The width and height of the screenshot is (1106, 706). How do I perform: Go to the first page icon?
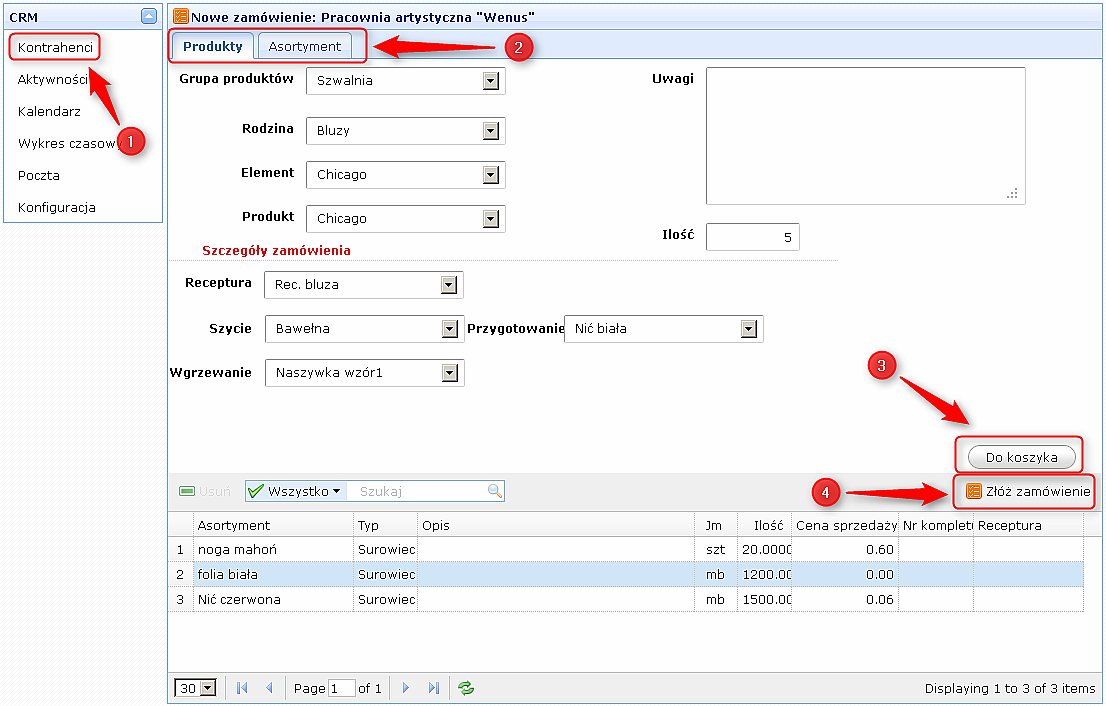click(x=242, y=688)
